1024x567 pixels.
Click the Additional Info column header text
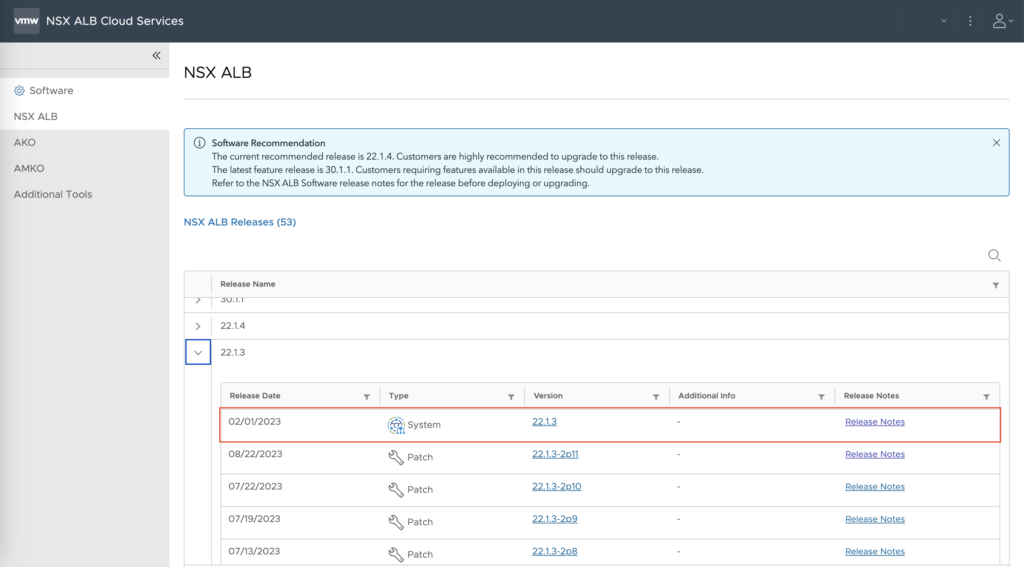click(x=707, y=396)
